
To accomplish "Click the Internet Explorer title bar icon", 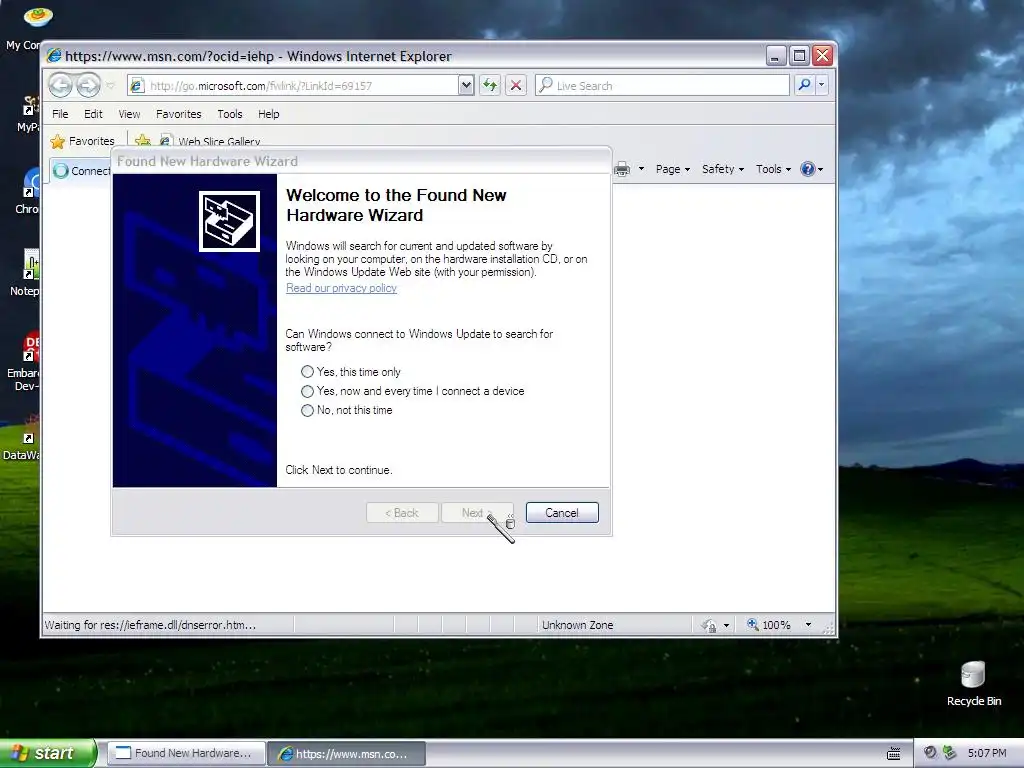I will 54,56.
